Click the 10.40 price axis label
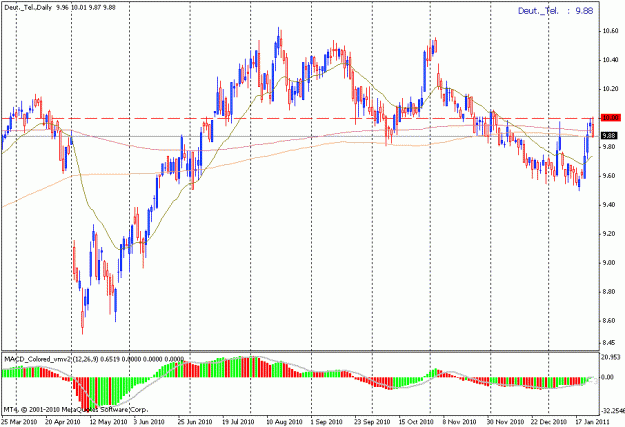This screenshot has height=427, width=625. [611, 60]
